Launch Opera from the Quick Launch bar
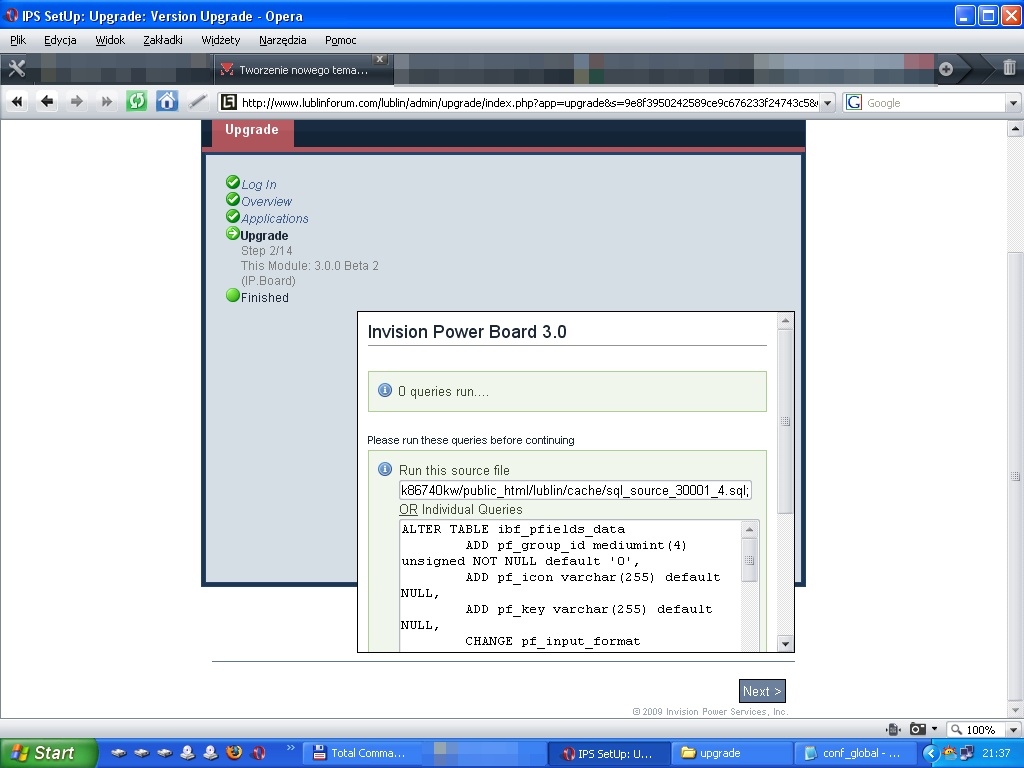The width and height of the screenshot is (1024, 768). coord(259,753)
